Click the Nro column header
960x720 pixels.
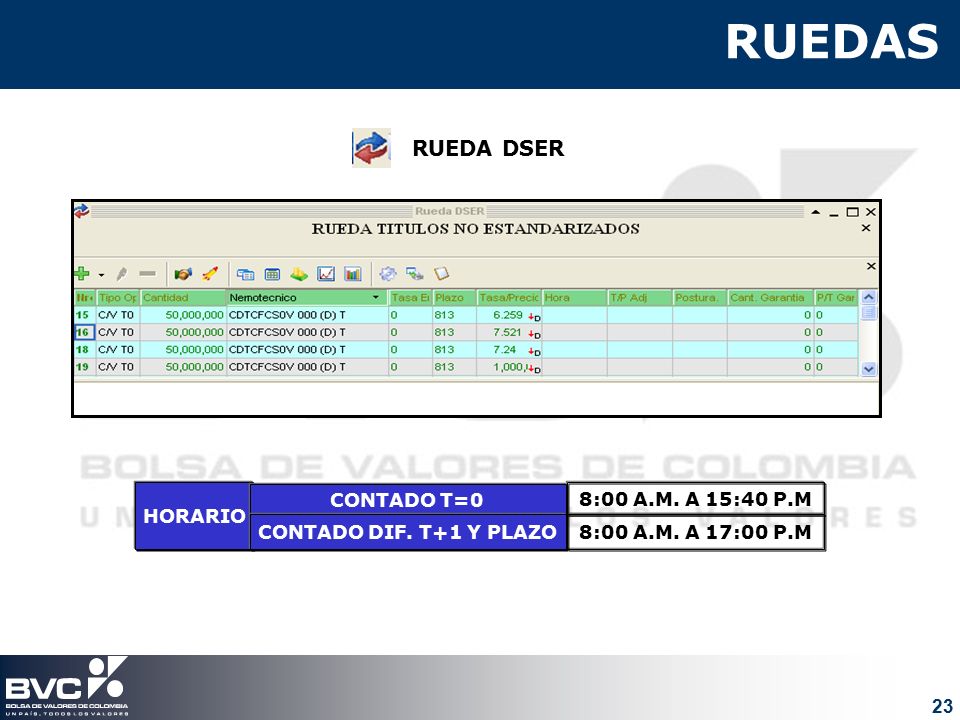[x=84, y=298]
